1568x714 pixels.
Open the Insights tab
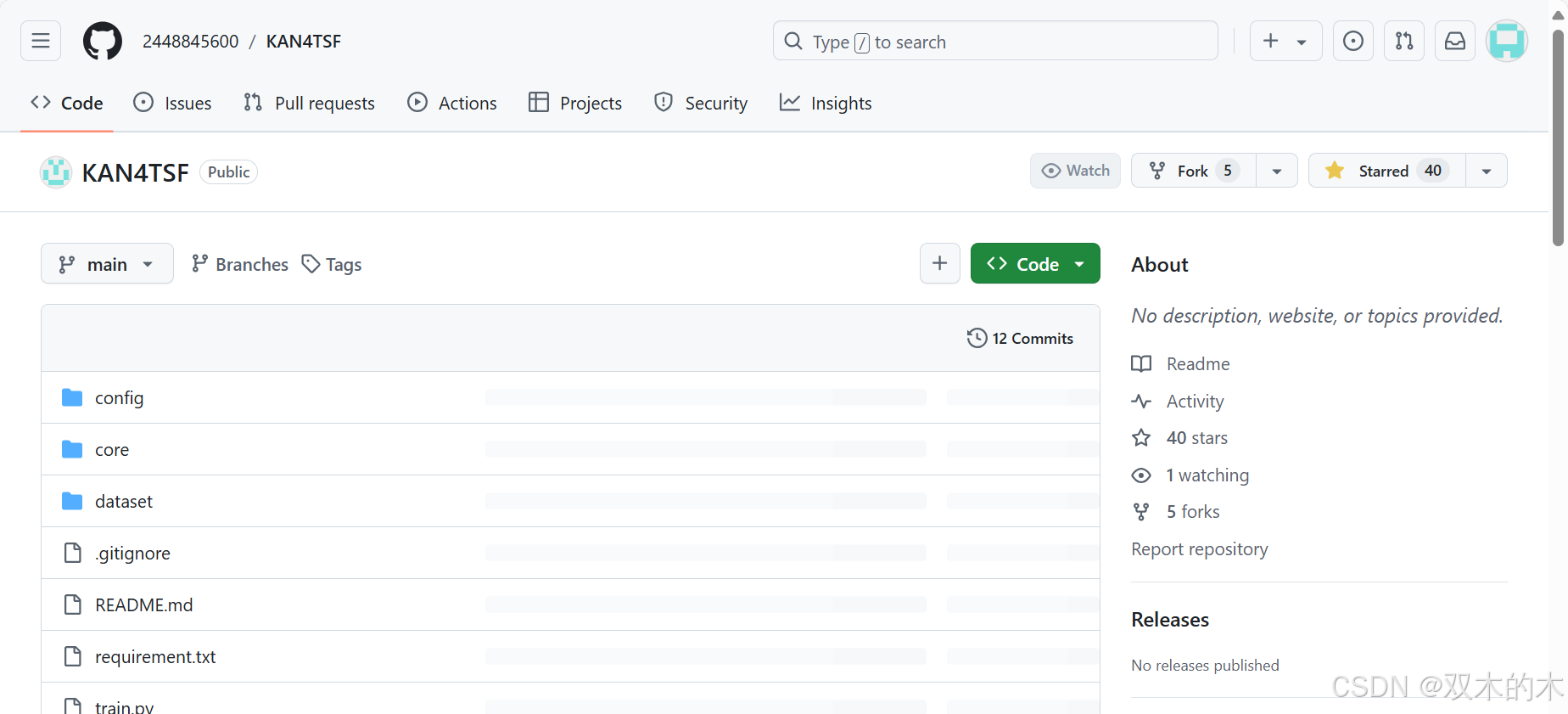click(826, 103)
